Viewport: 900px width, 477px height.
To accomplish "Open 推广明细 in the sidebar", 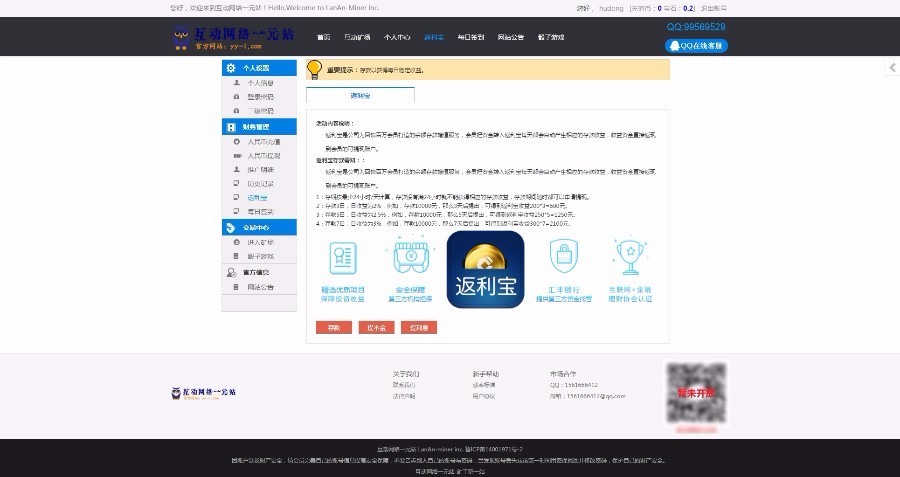I will [261, 170].
